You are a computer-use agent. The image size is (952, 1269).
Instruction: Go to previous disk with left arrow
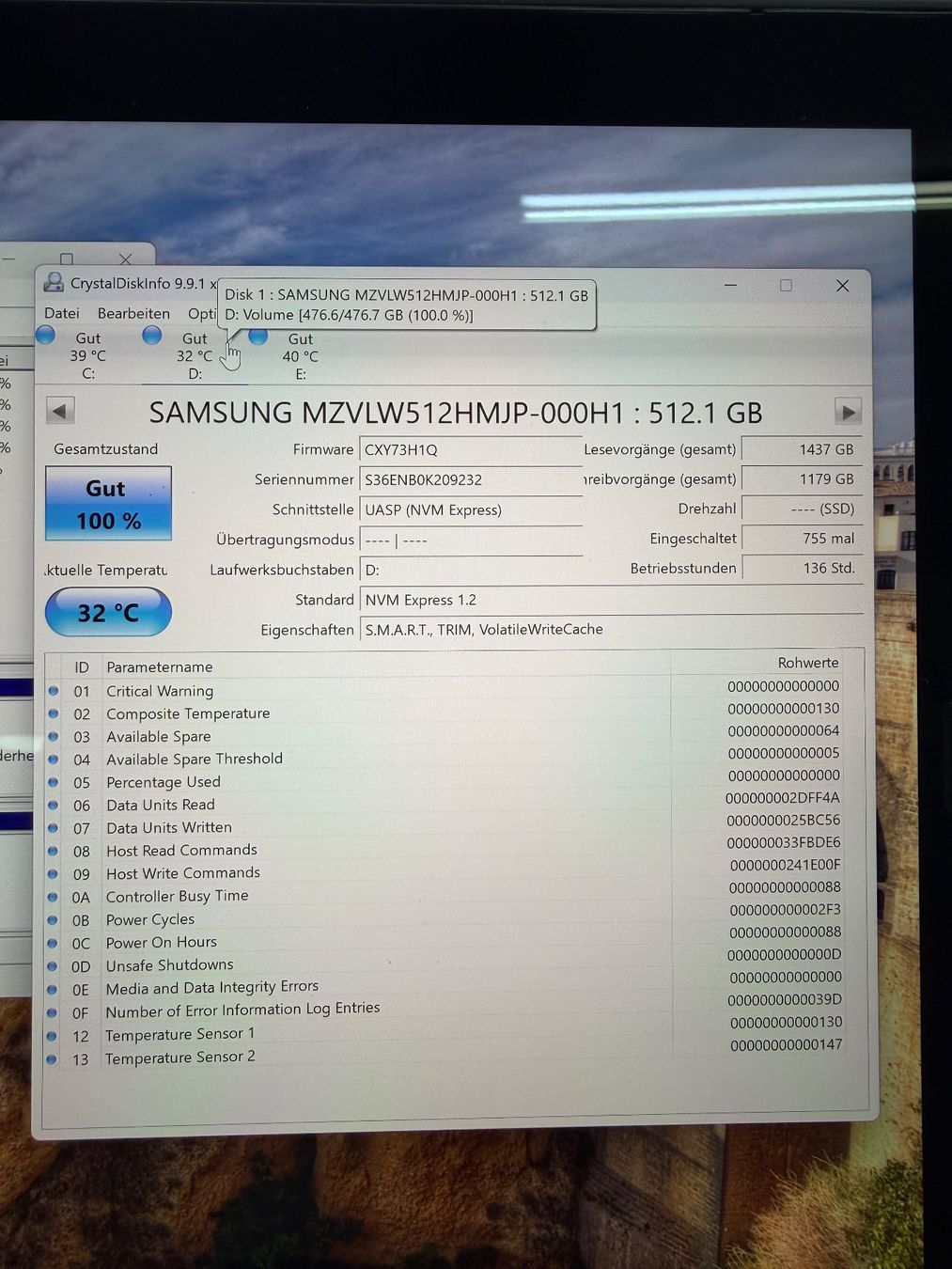click(60, 411)
